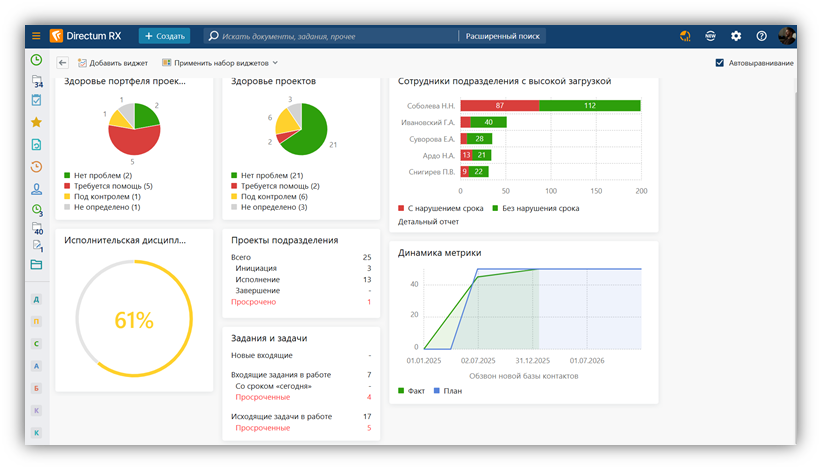Click the back arrow button
The width and height of the screenshot is (822, 470).
click(x=62, y=63)
